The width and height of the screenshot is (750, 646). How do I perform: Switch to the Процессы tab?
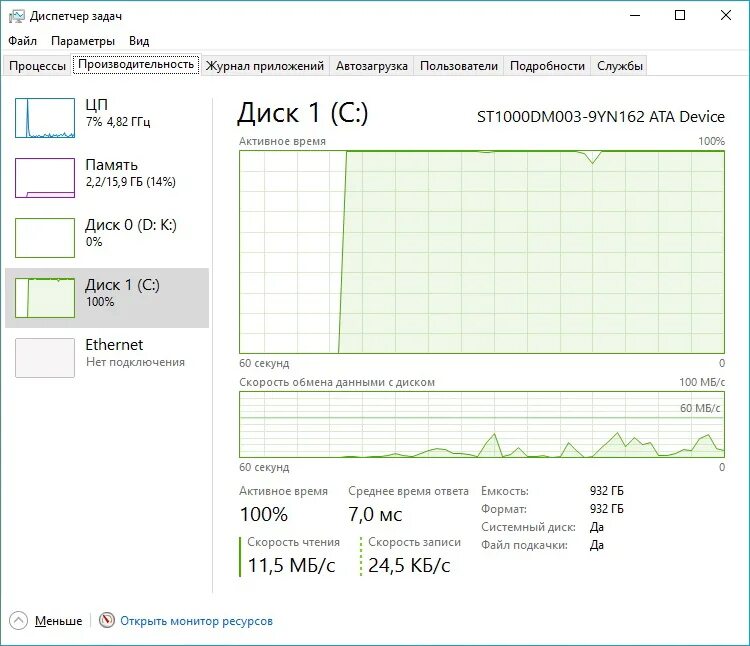[x=37, y=66]
